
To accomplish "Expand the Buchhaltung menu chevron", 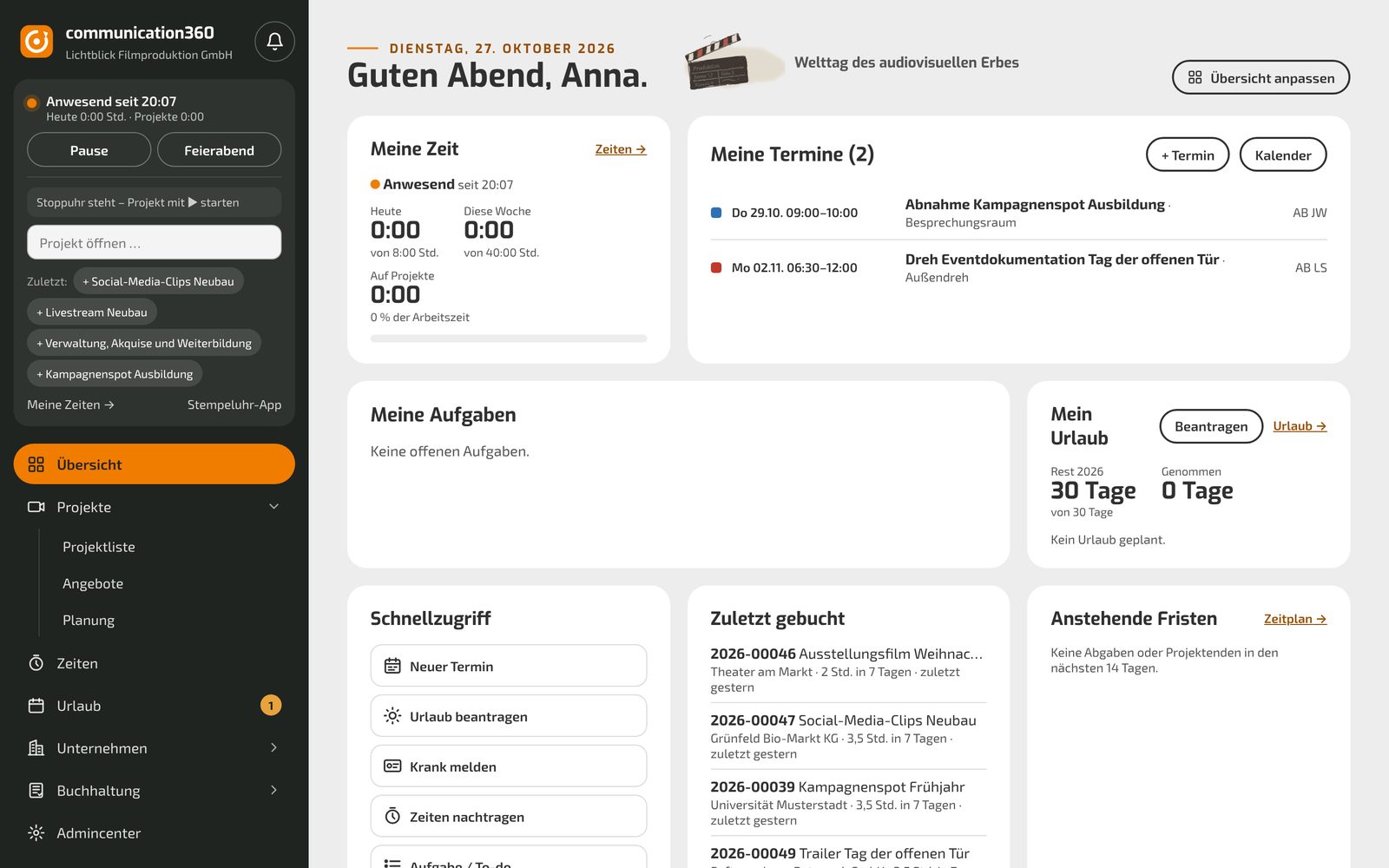I will [x=273, y=791].
